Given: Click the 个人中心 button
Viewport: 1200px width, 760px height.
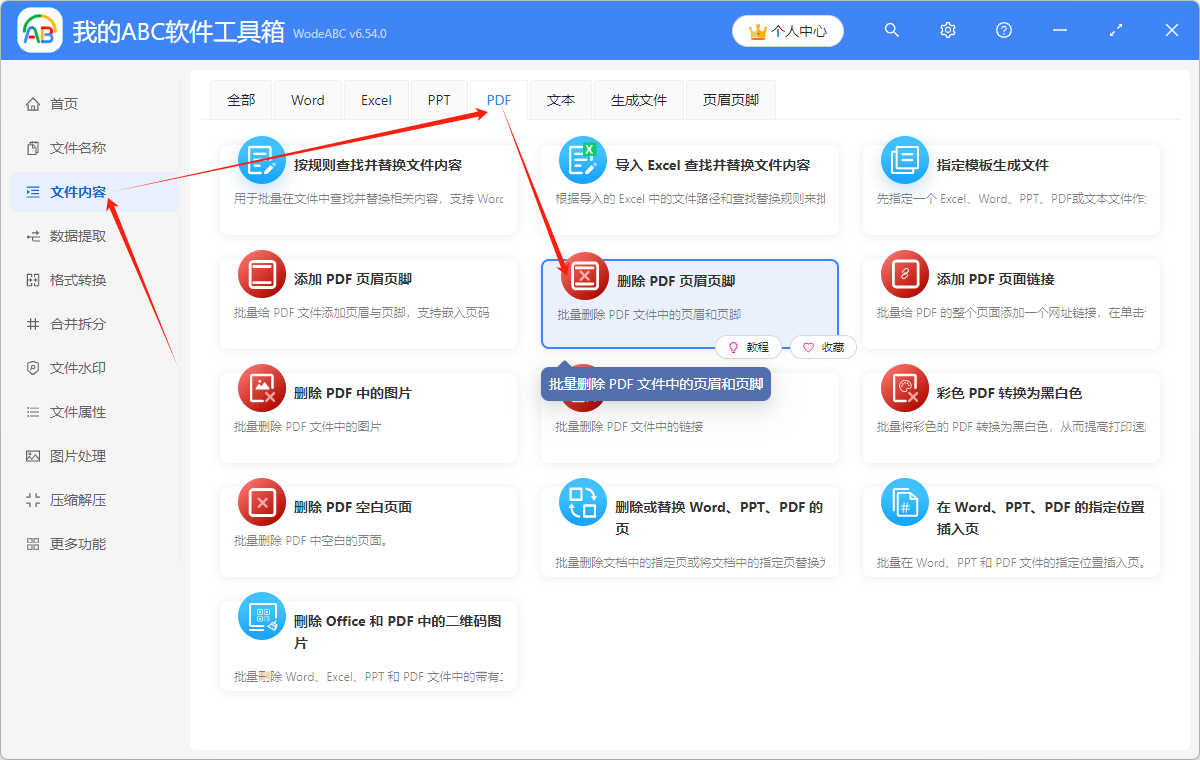Looking at the screenshot, I should coord(787,30).
